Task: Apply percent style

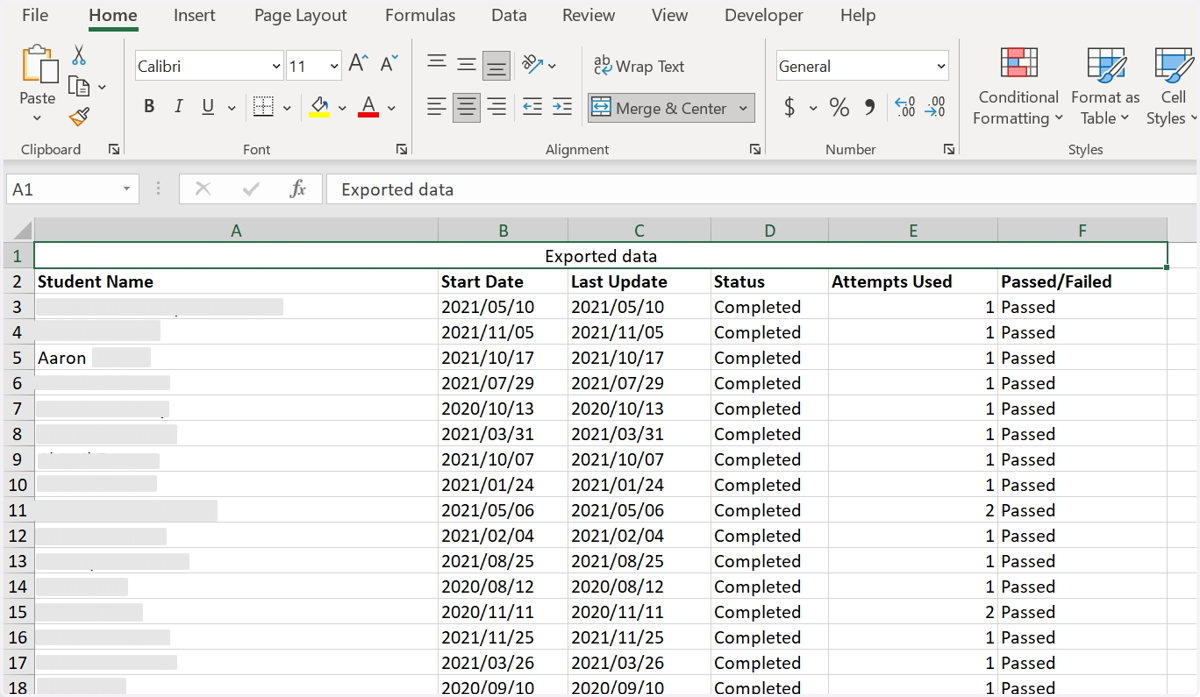Action: click(839, 107)
